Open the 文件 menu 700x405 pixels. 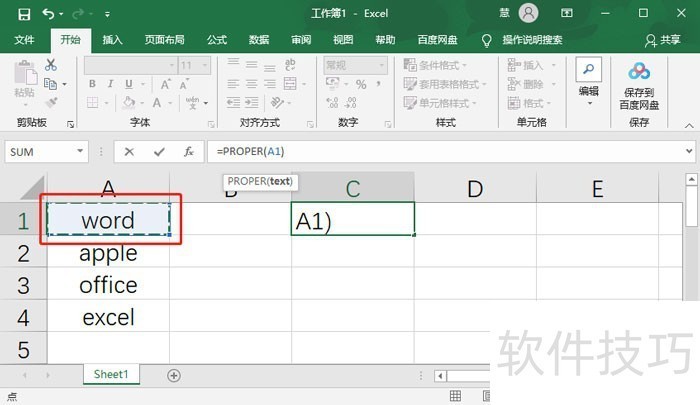coord(24,40)
